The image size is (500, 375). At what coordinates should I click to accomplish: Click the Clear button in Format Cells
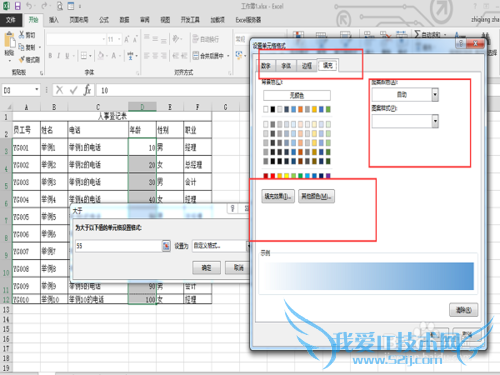[x=463, y=310]
